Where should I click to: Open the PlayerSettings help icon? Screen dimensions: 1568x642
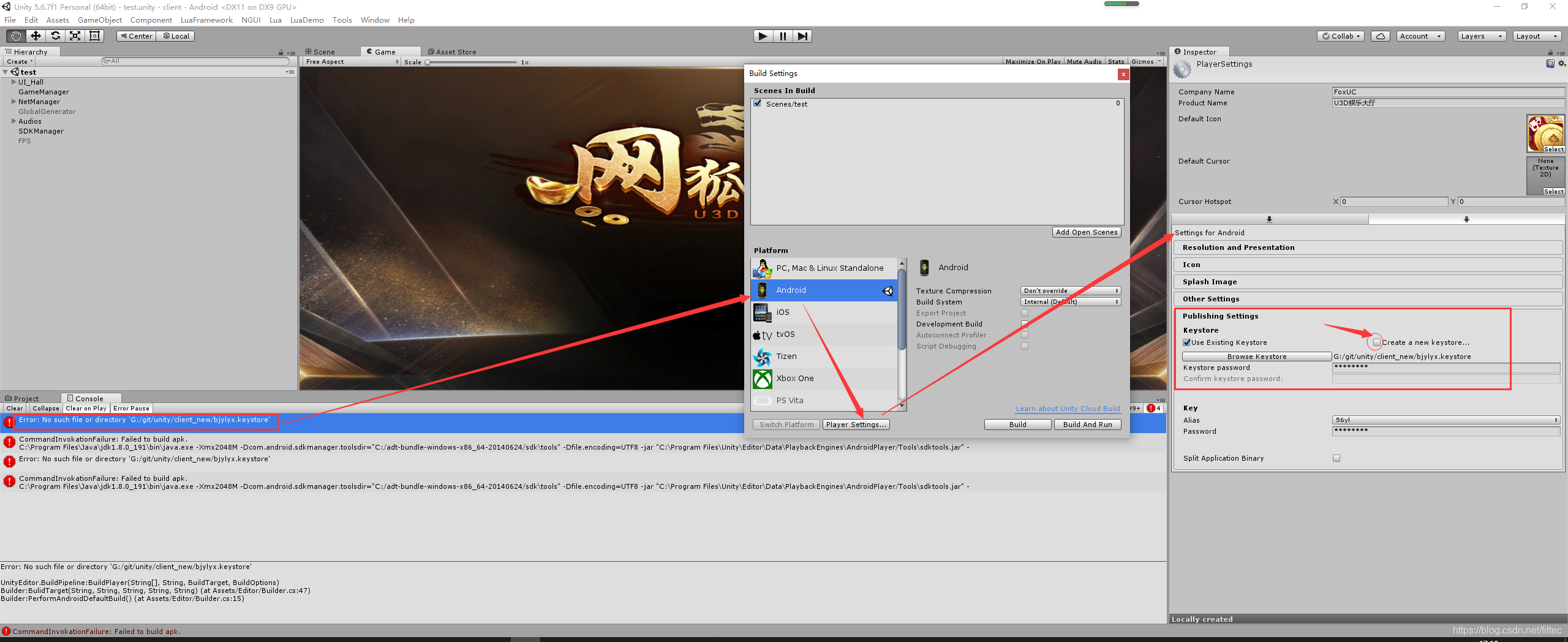[1550, 64]
